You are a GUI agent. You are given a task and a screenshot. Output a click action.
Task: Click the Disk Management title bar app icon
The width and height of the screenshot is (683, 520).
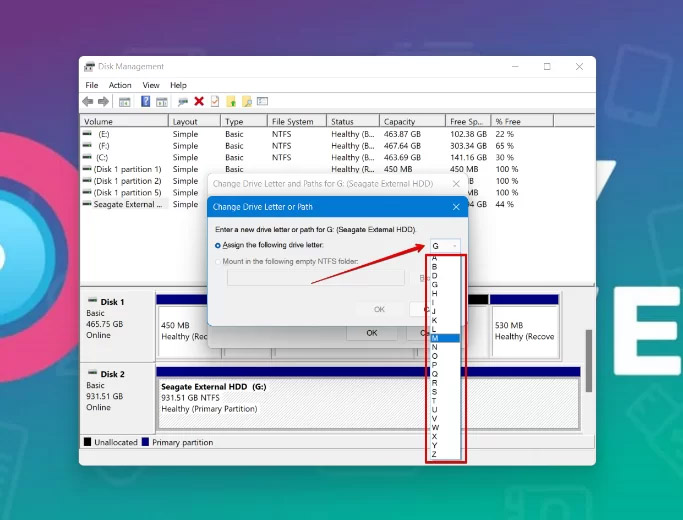pos(89,67)
